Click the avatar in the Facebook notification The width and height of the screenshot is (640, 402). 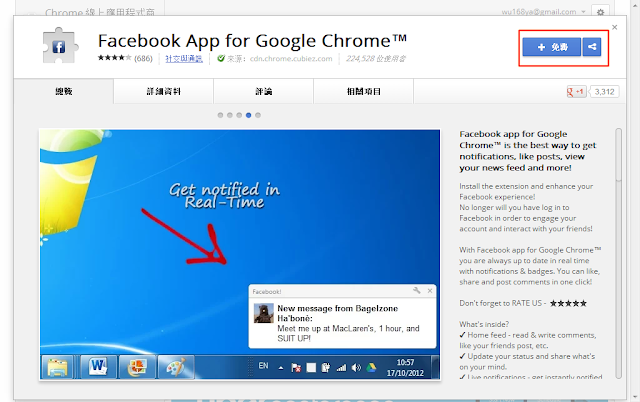(264, 313)
